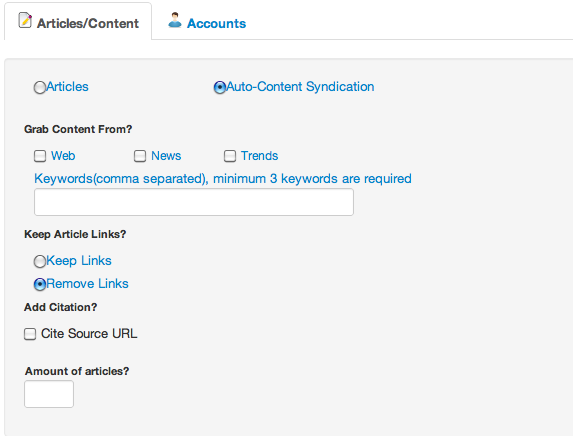Click the Trends label text
This screenshot has height=436, width=573.
[259, 156]
